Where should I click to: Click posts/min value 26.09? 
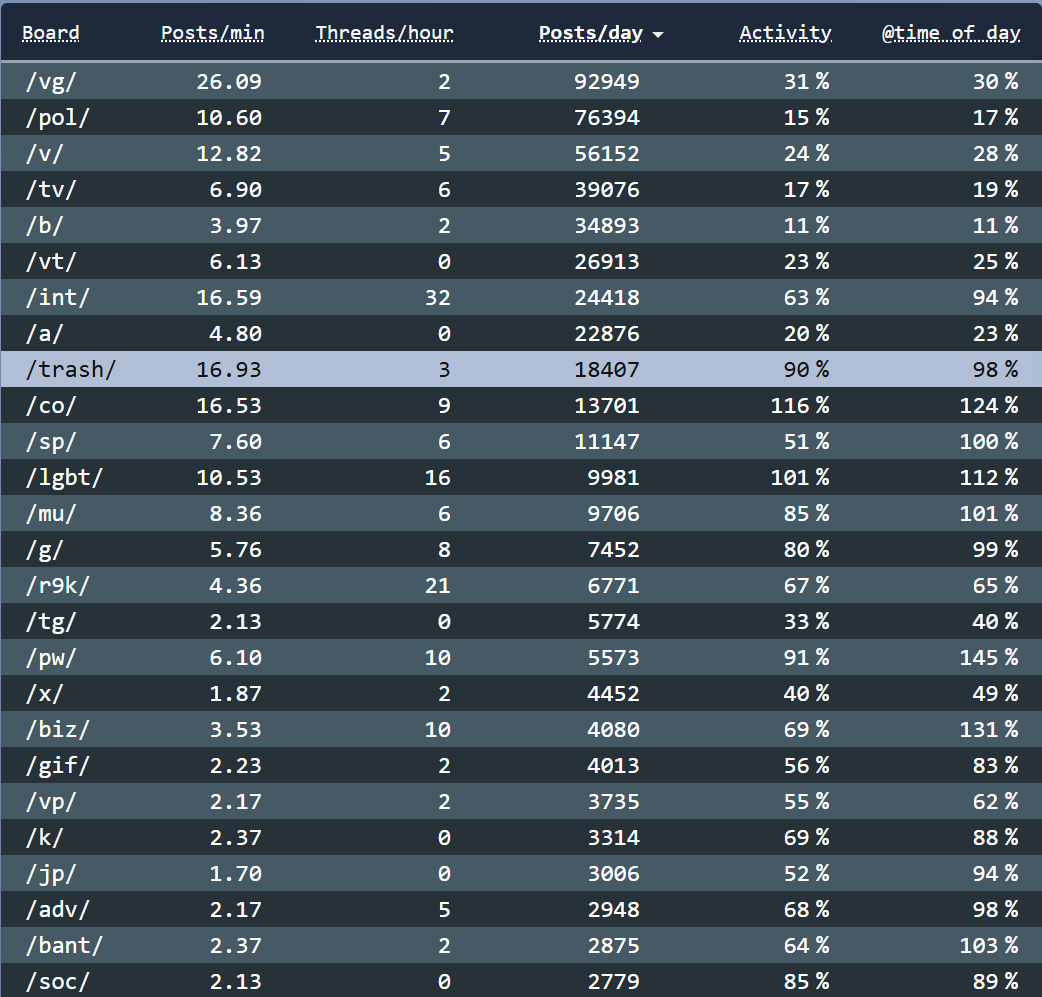pyautogui.click(x=229, y=81)
